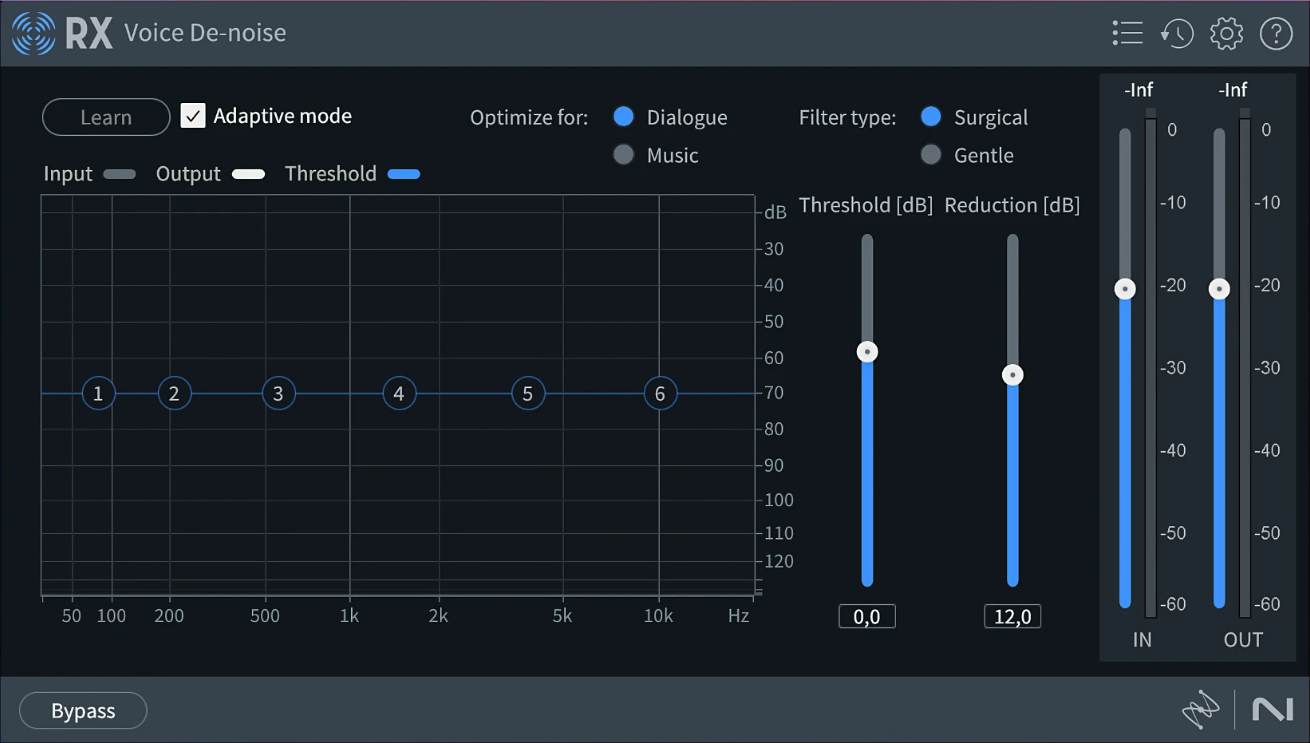Screen dimensions: 1310x743
Task: Select Dialogue optimization option
Action: click(624, 117)
